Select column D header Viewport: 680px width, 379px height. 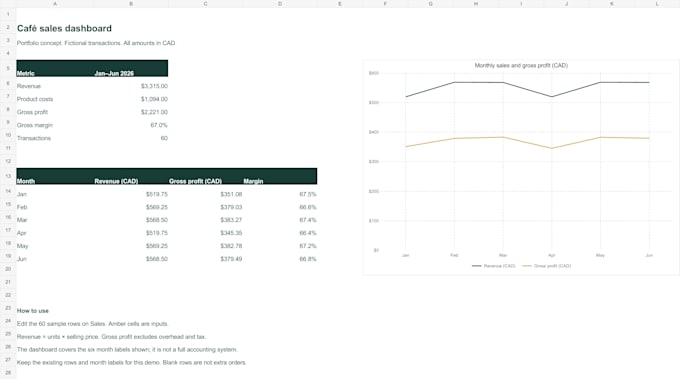pos(280,3)
